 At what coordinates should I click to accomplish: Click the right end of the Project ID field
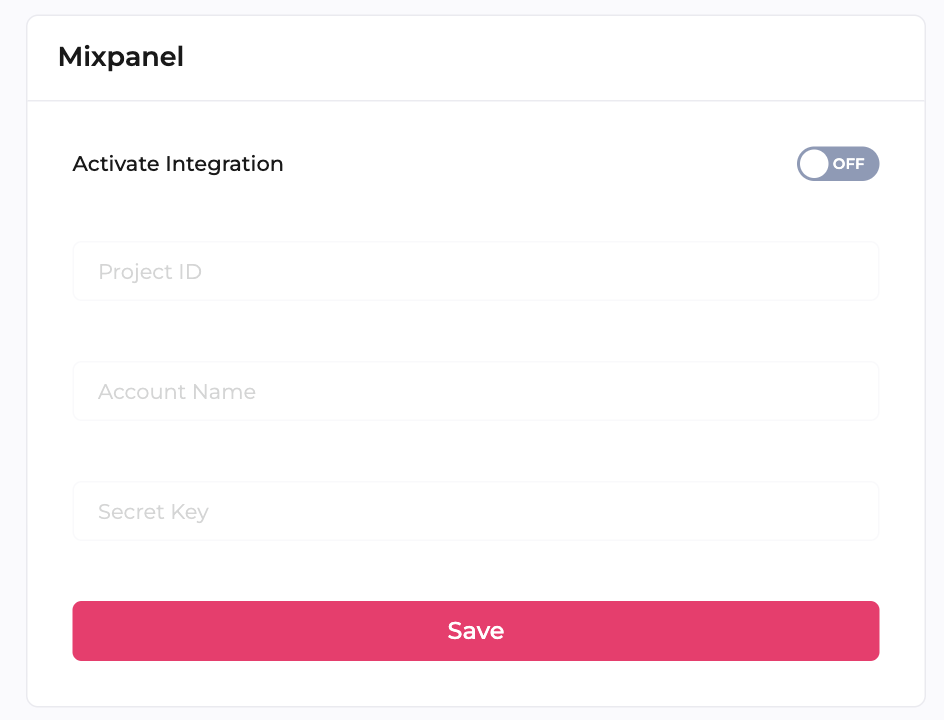pos(850,271)
